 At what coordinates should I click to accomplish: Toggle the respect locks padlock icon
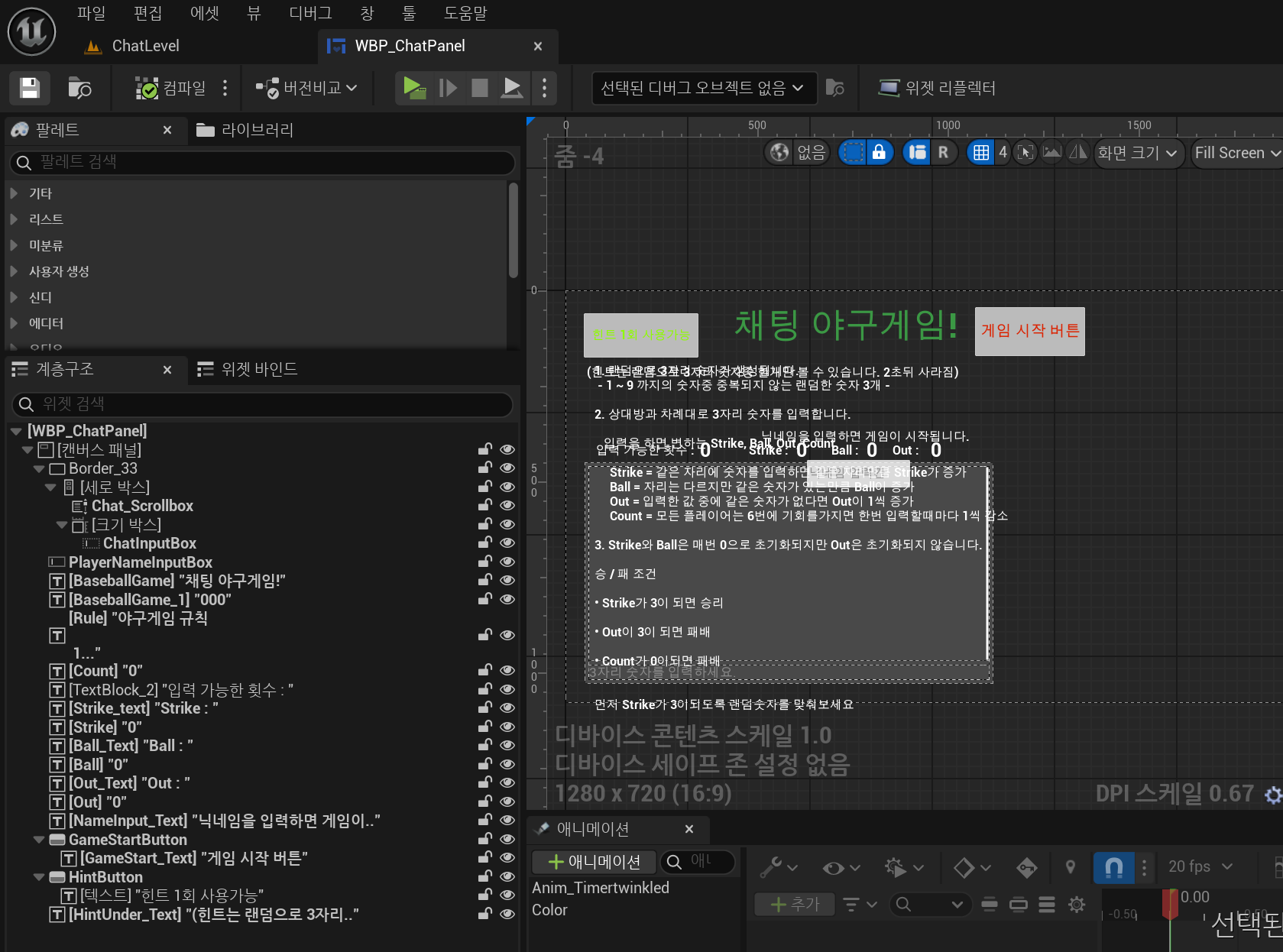coord(879,152)
